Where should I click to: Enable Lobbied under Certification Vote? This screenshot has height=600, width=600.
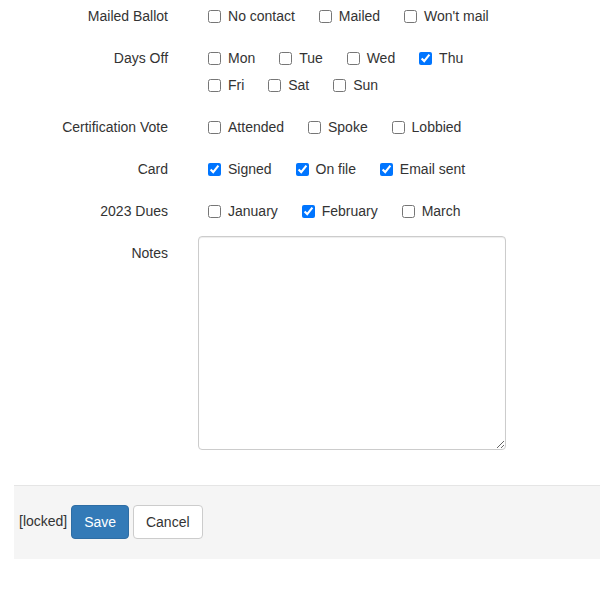point(398,127)
